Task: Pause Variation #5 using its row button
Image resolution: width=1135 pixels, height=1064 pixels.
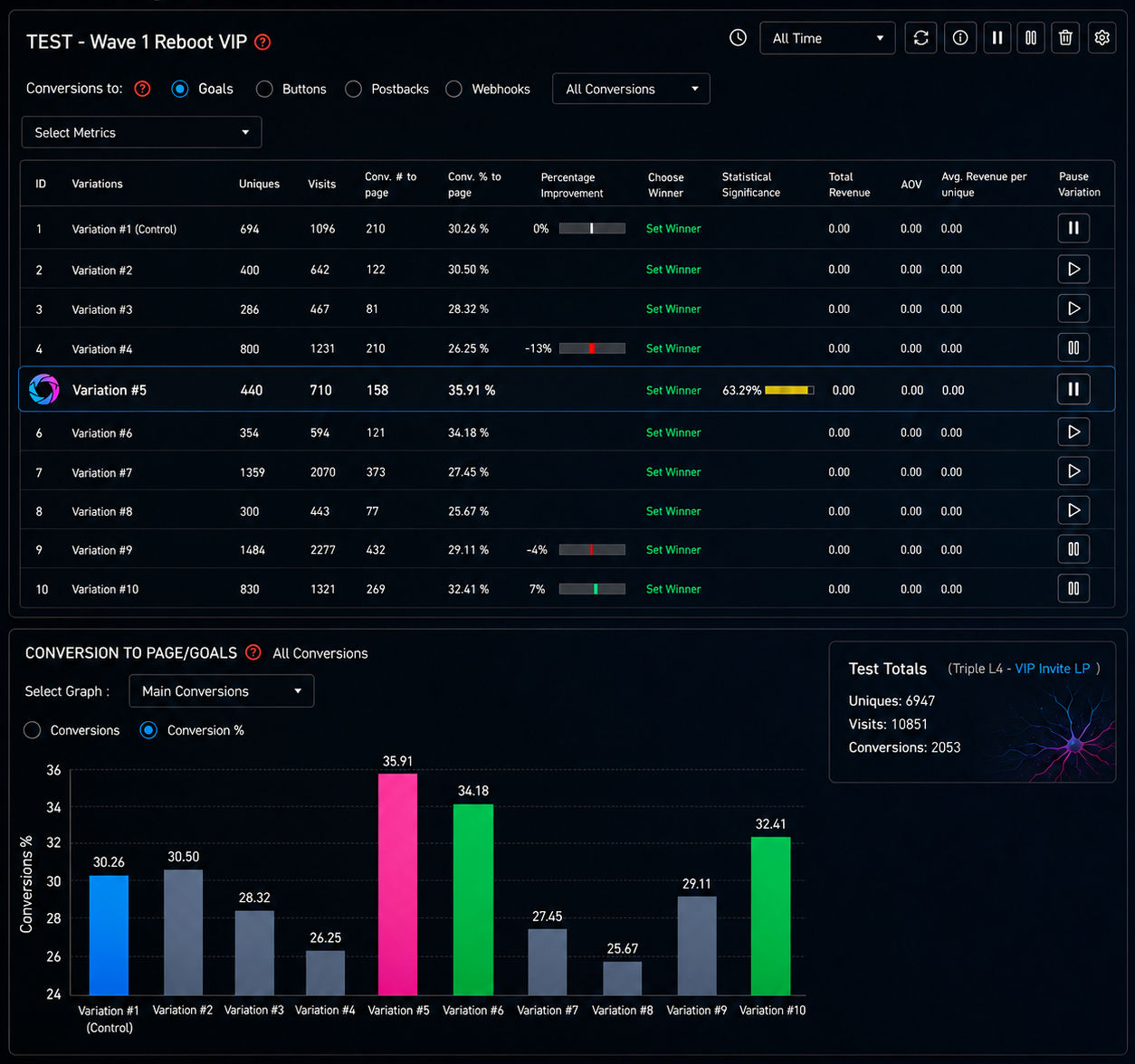Action: [x=1073, y=389]
